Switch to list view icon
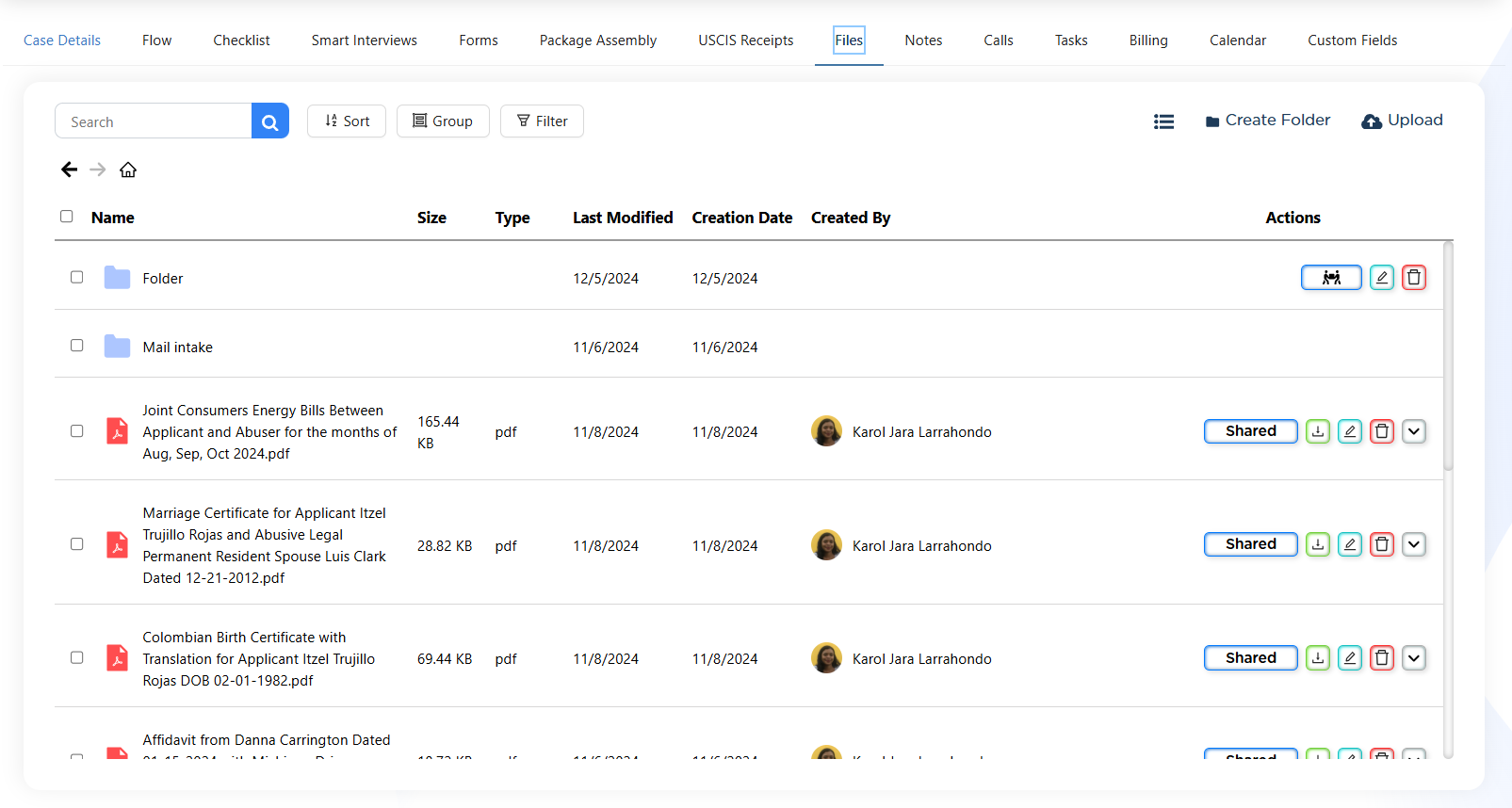Viewport: 1512px width, 808px height. point(1163,121)
